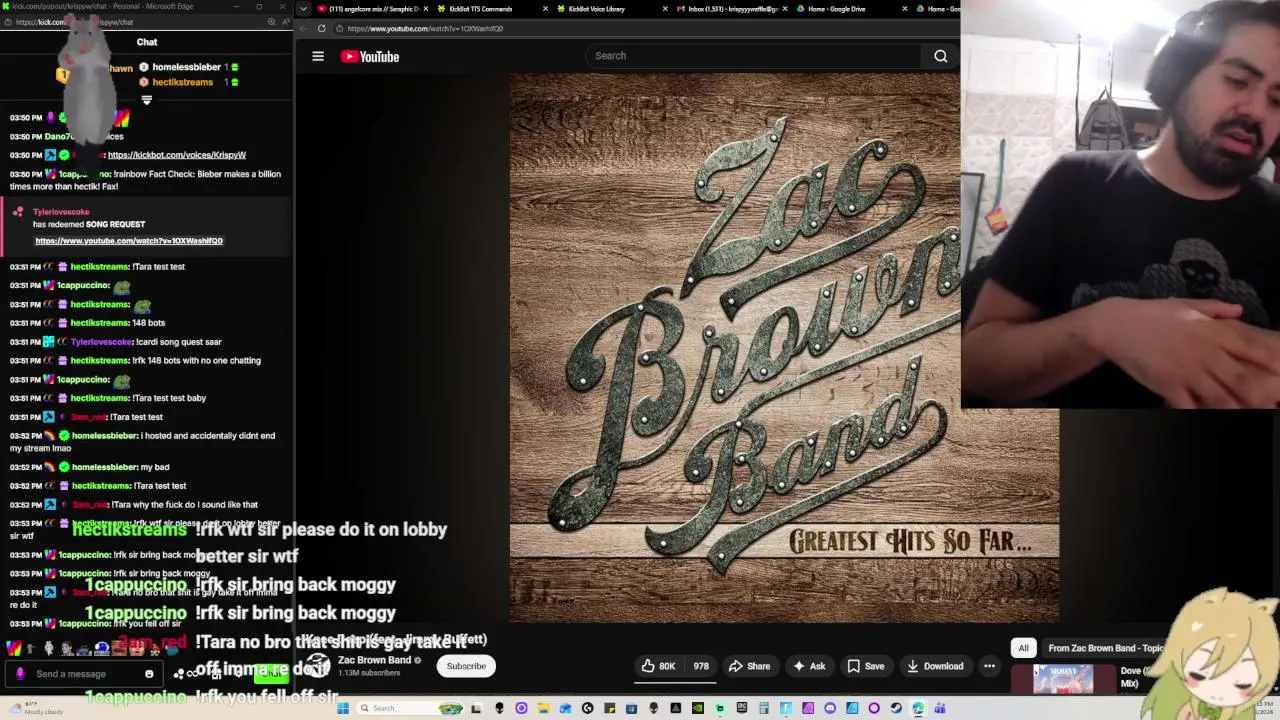The width and height of the screenshot is (1280, 720).
Task: Switch to Inbox Gmail tab
Action: [x=732, y=9]
